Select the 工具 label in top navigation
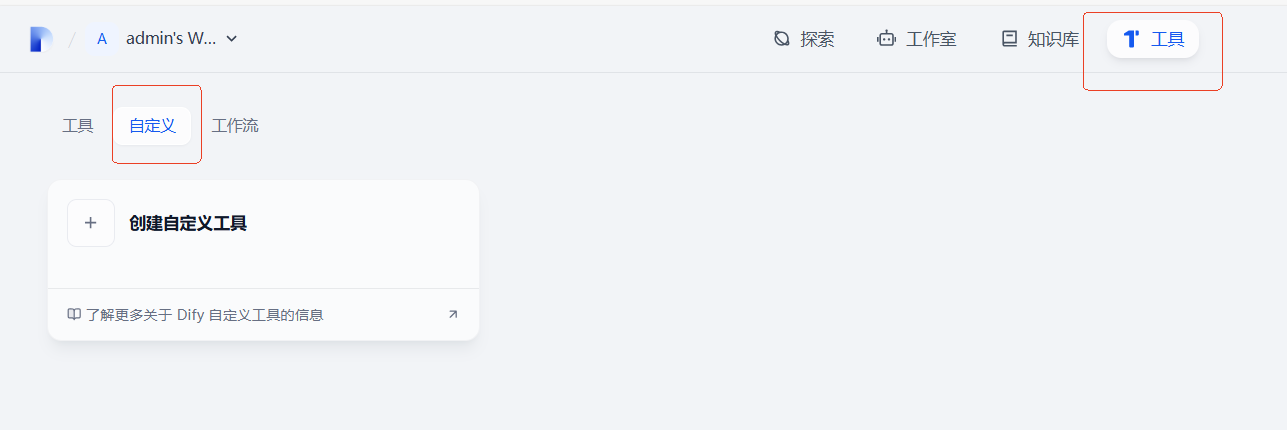 click(x=1167, y=39)
